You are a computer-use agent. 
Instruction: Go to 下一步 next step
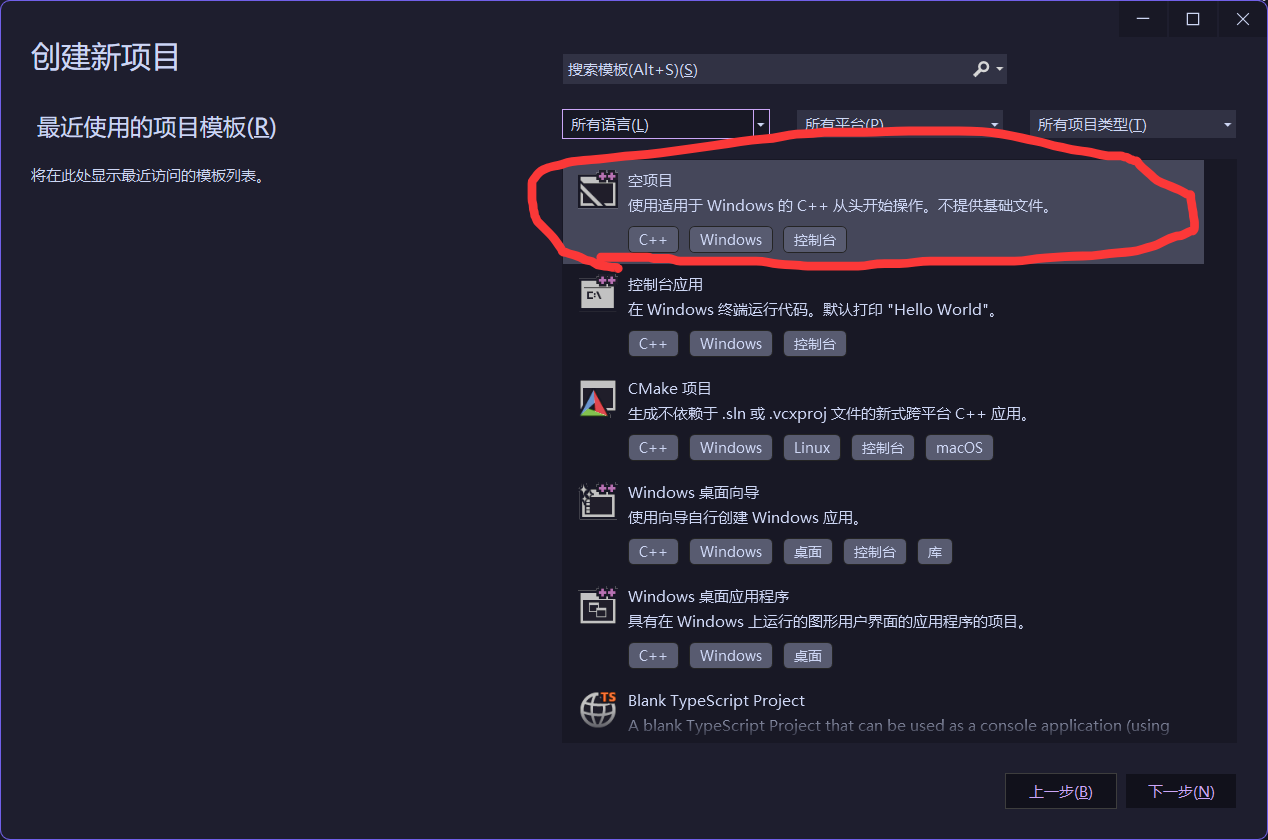coord(1181,791)
